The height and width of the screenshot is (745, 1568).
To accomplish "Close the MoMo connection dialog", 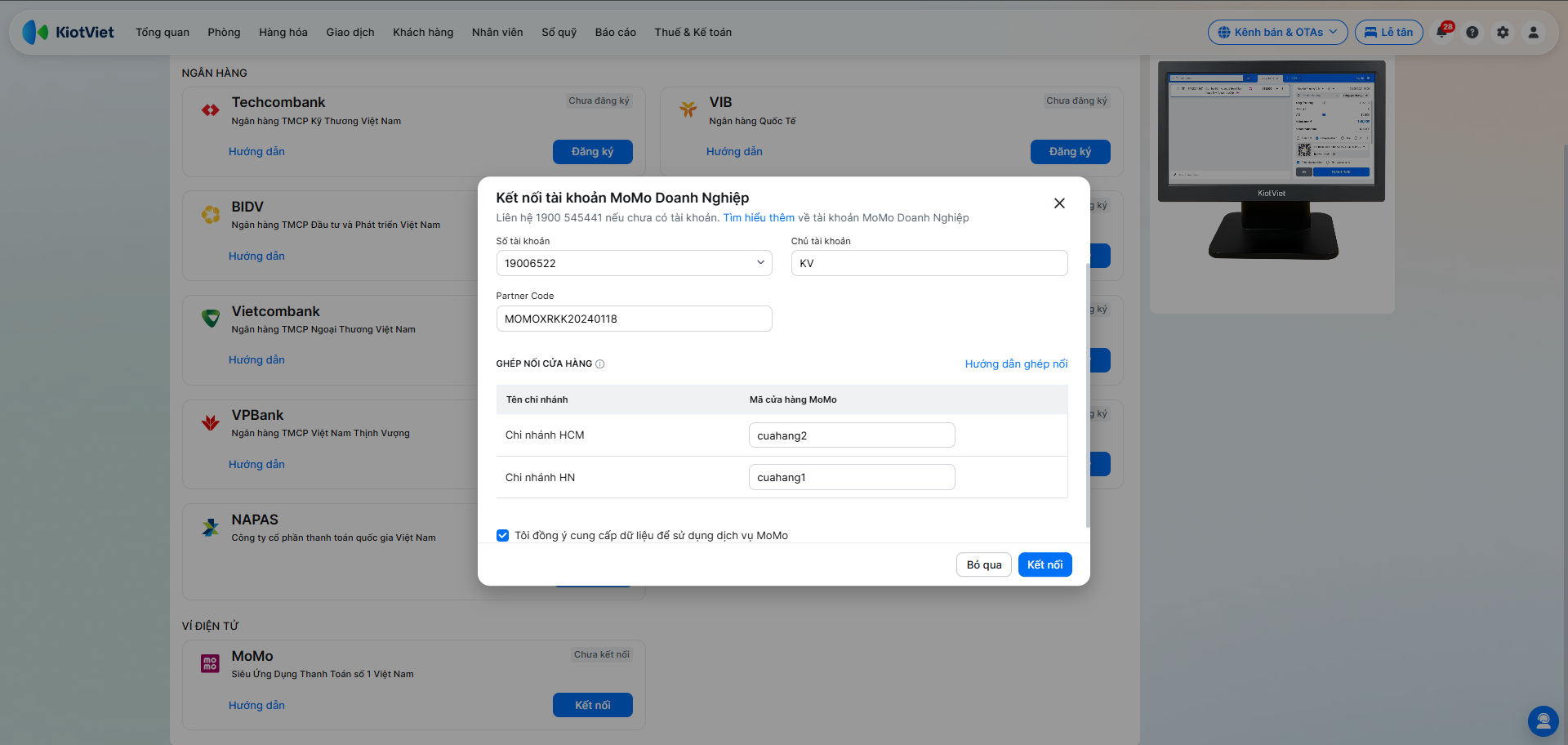I will pyautogui.click(x=1059, y=203).
